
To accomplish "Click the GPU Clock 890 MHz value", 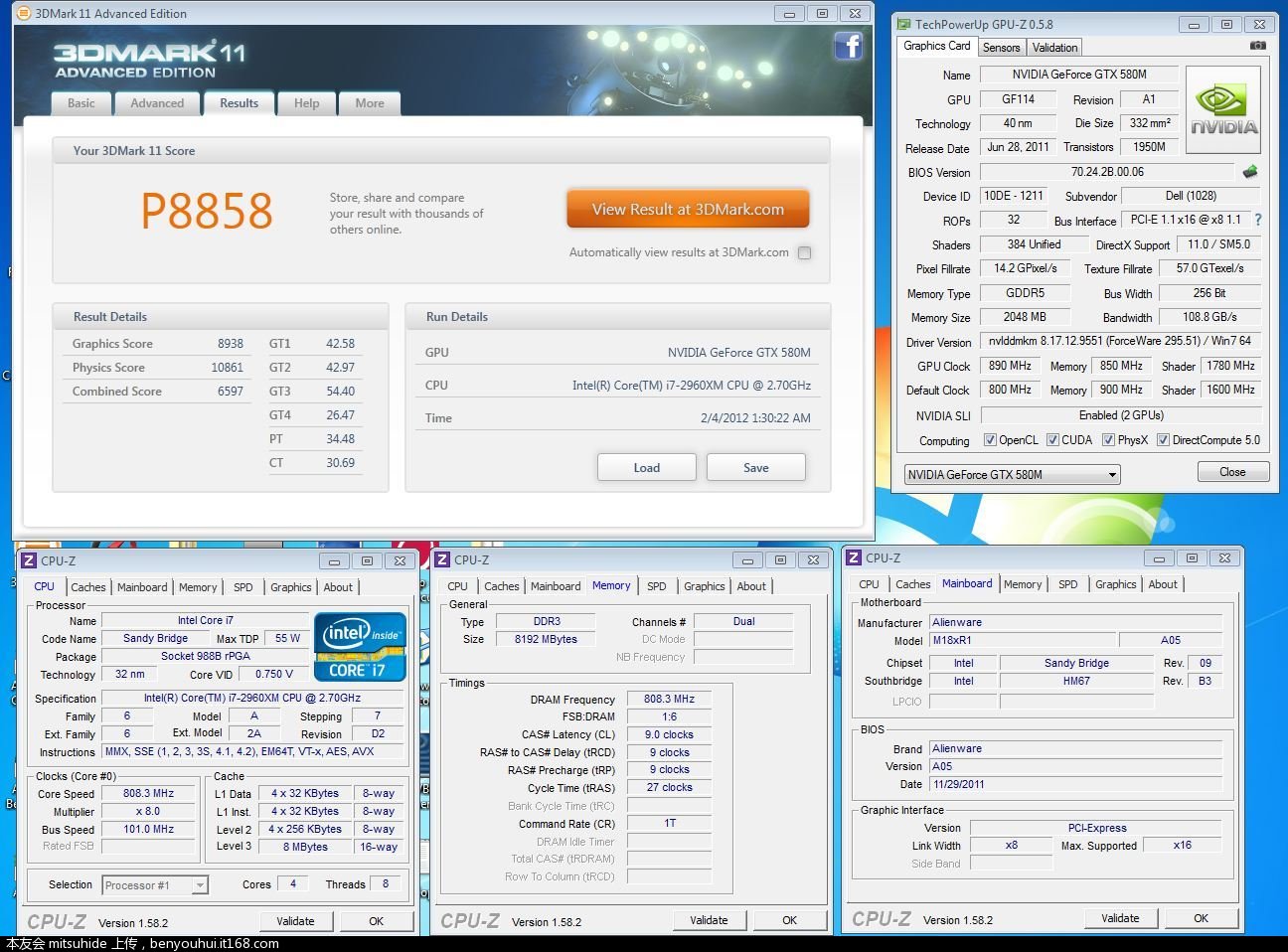I will (x=1010, y=366).
